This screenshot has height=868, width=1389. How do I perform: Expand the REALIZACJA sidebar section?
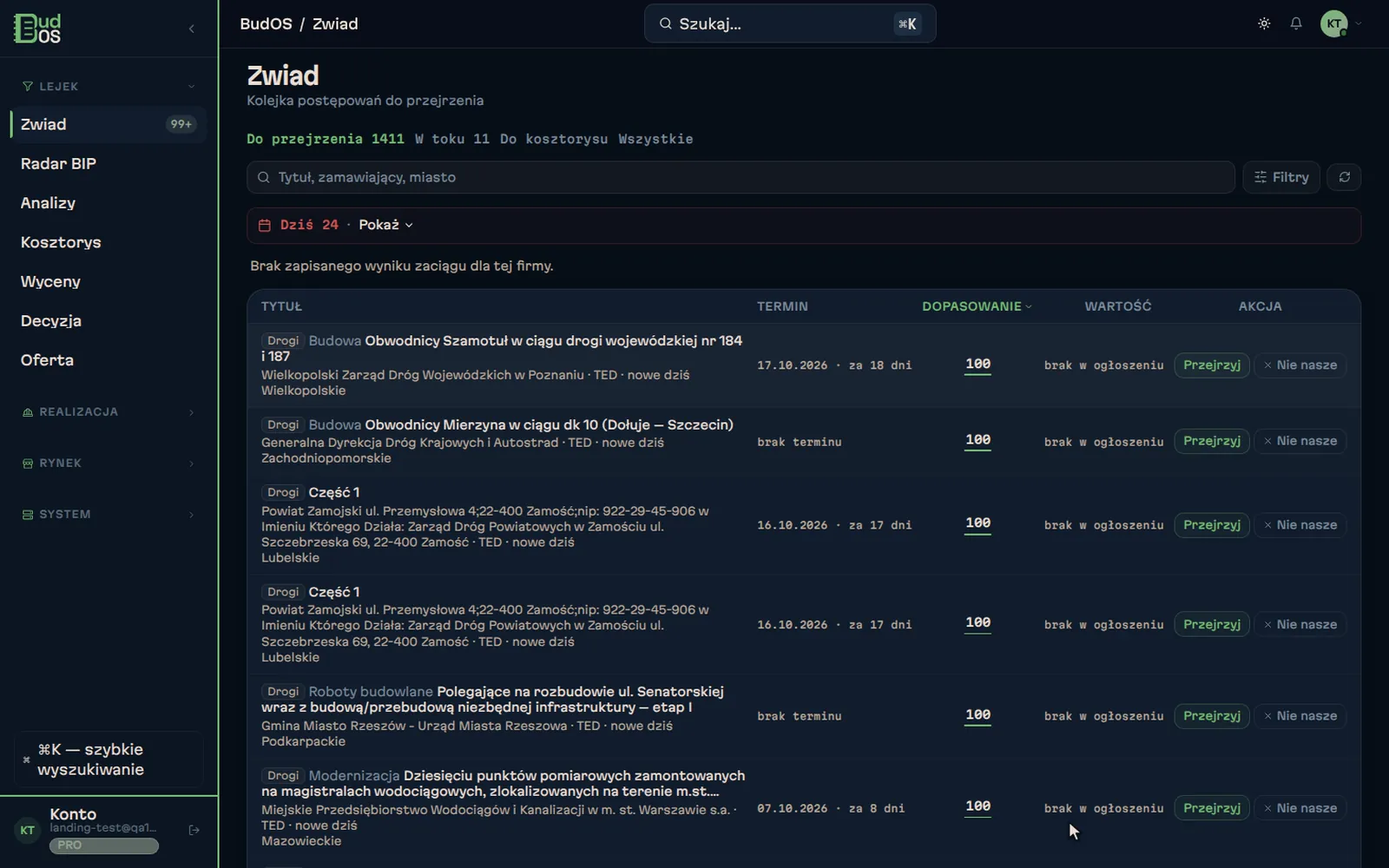coord(108,411)
